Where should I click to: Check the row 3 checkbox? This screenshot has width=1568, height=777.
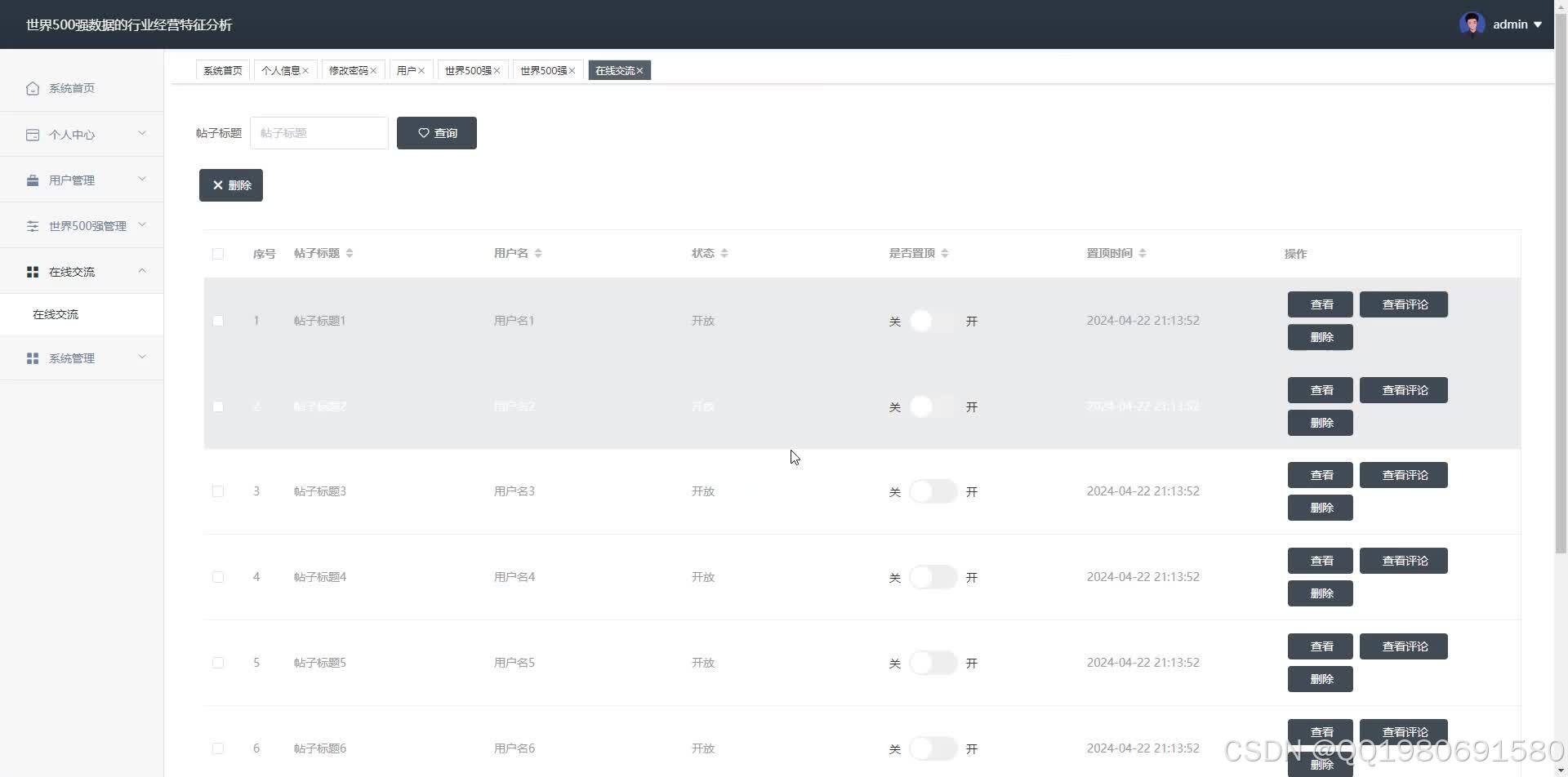(x=218, y=491)
